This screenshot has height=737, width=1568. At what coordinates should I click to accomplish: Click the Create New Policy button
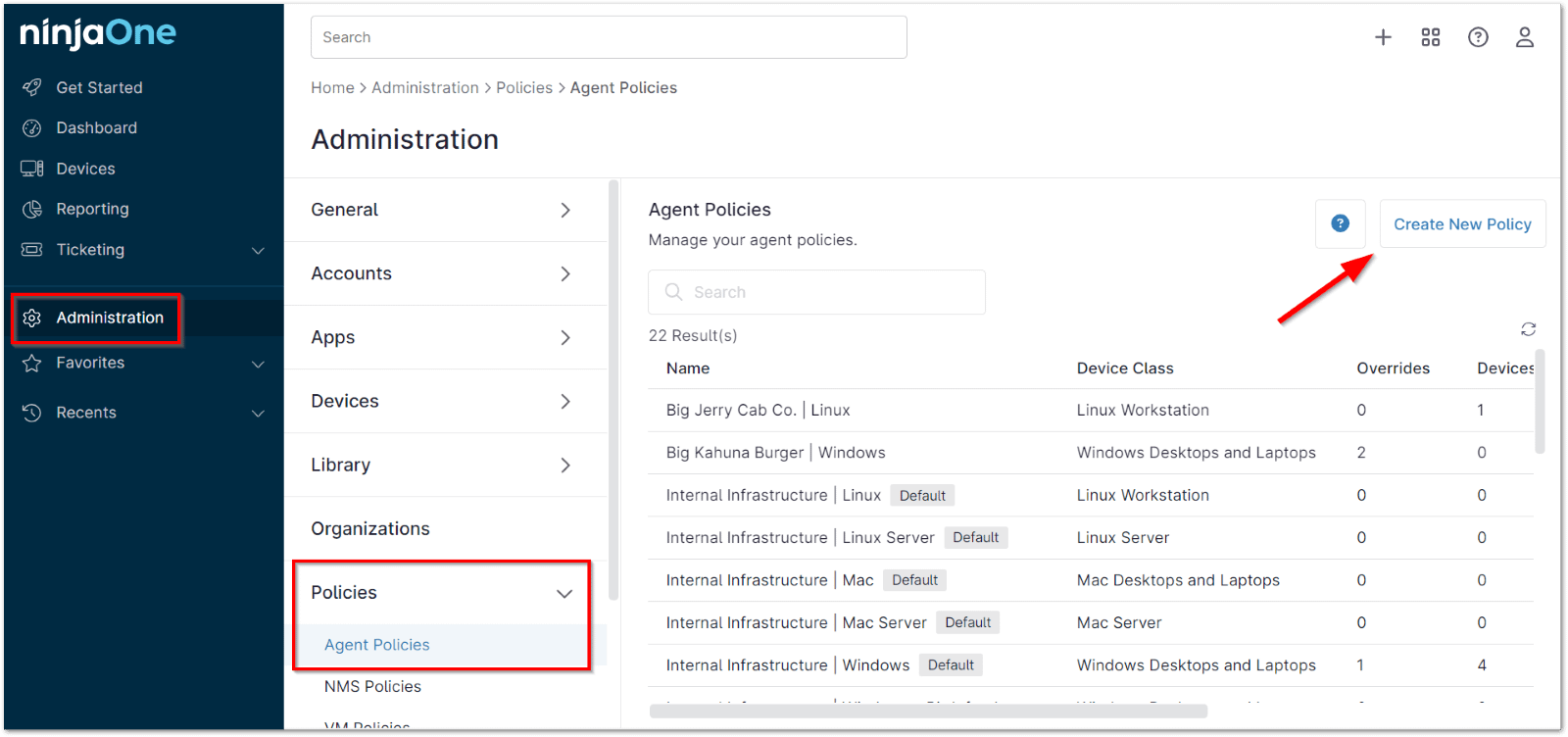coord(1462,224)
